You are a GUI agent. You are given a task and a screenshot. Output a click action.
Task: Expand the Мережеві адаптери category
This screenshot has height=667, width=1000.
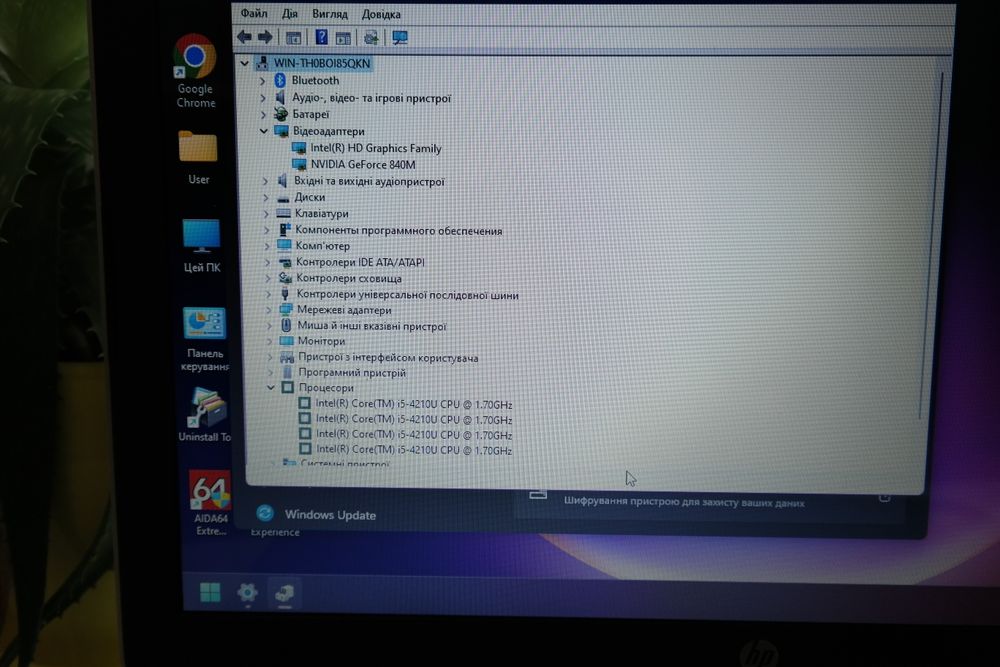point(268,310)
